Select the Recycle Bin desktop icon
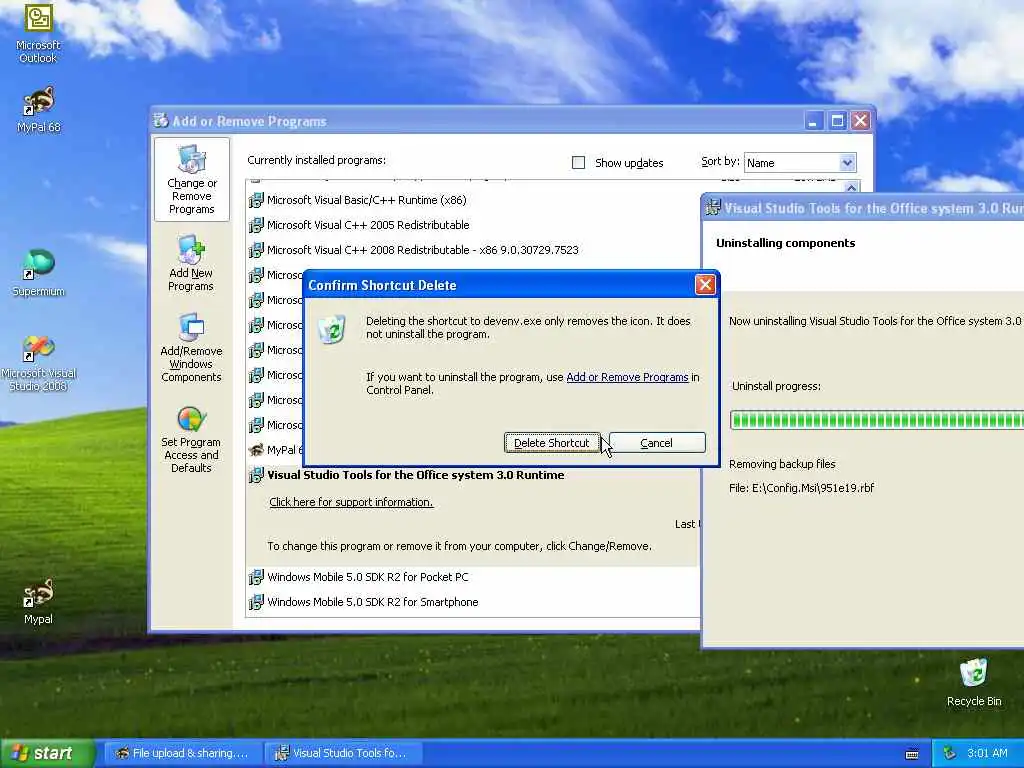The width and height of the screenshot is (1024, 768). coord(974,682)
